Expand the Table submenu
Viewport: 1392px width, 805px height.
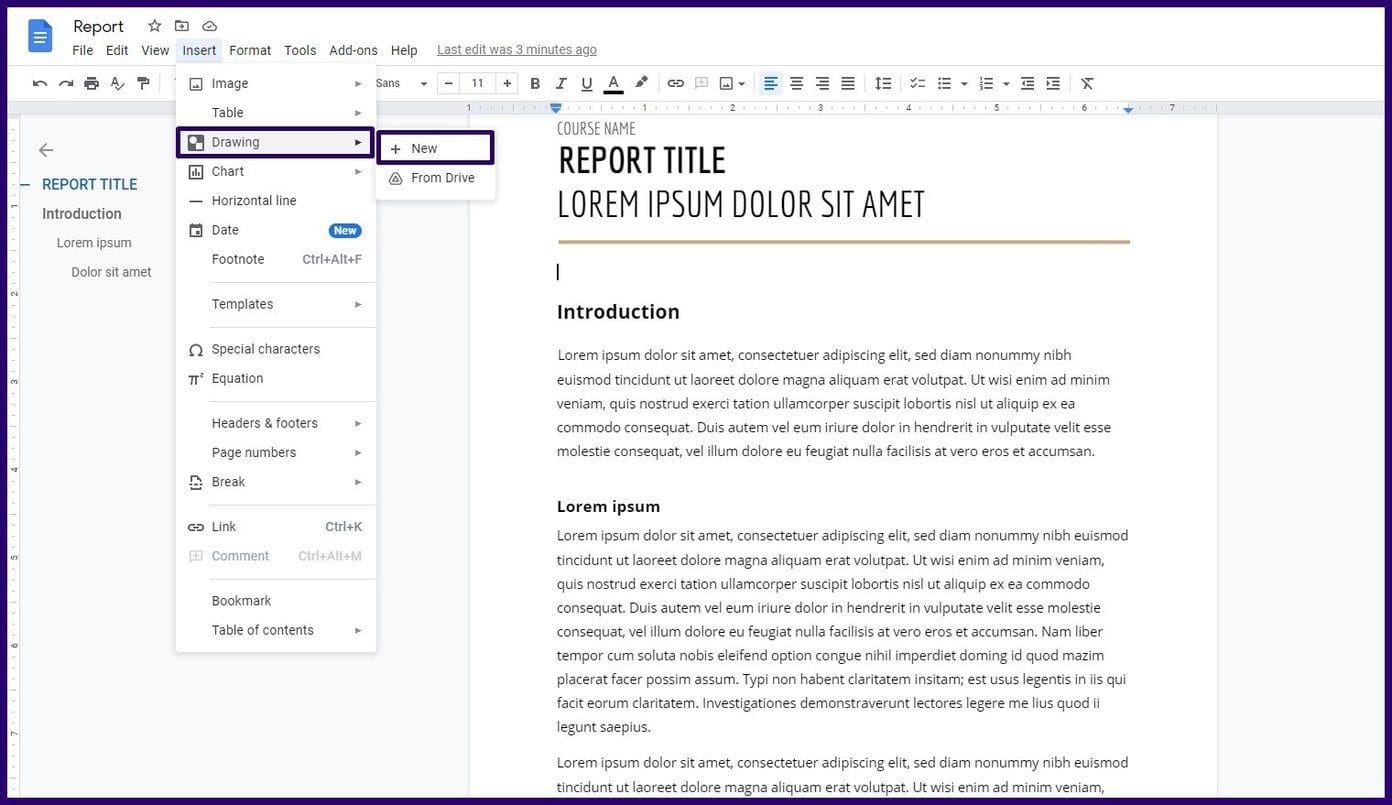point(275,113)
